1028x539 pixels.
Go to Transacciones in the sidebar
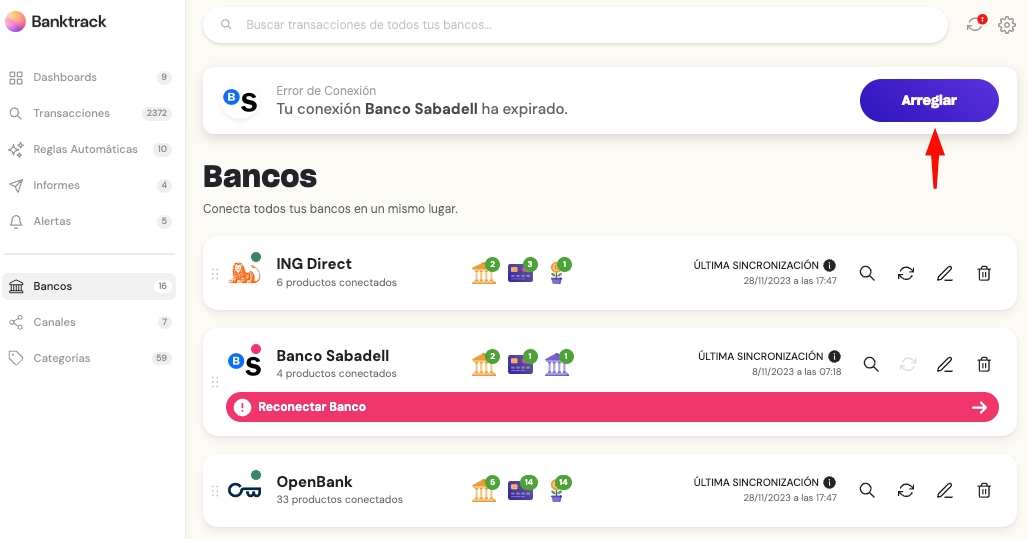71,113
